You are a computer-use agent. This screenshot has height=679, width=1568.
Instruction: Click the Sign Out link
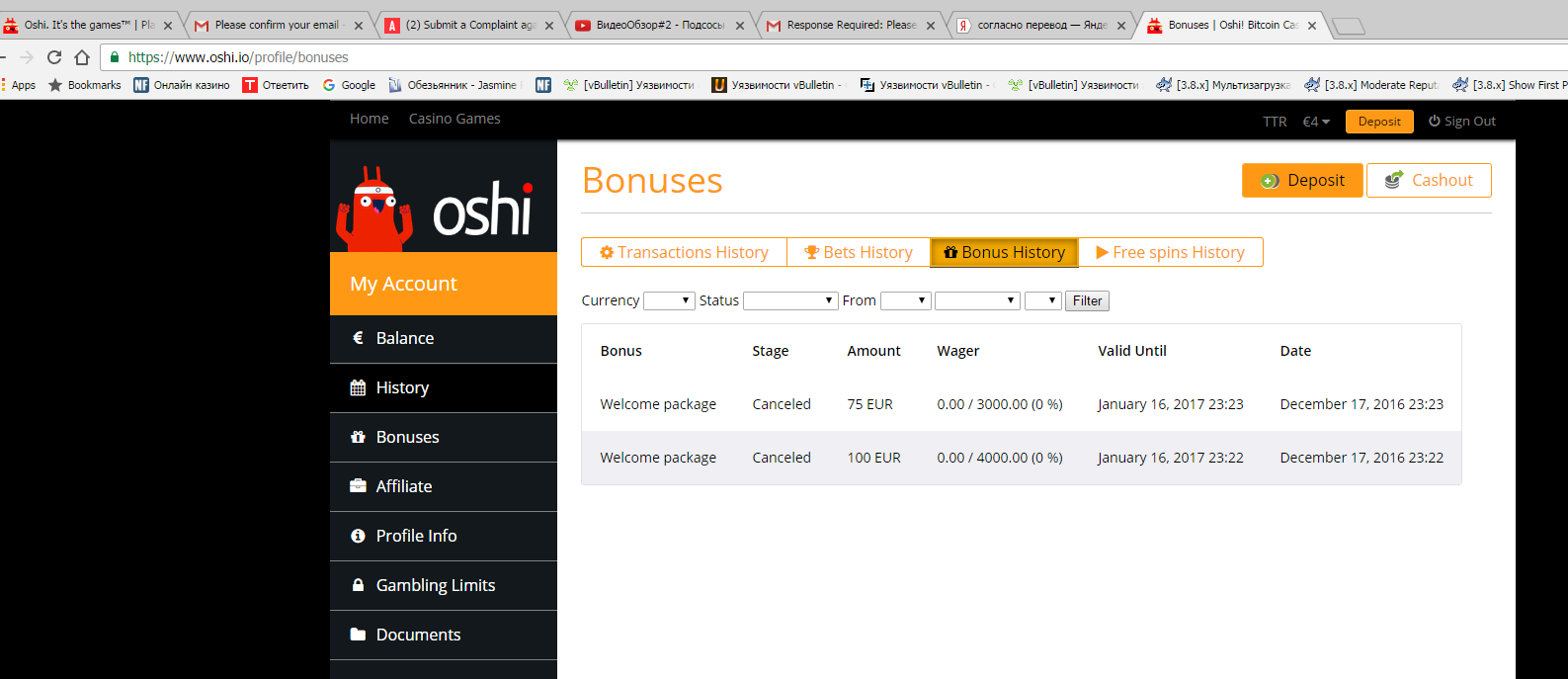pos(1462,121)
